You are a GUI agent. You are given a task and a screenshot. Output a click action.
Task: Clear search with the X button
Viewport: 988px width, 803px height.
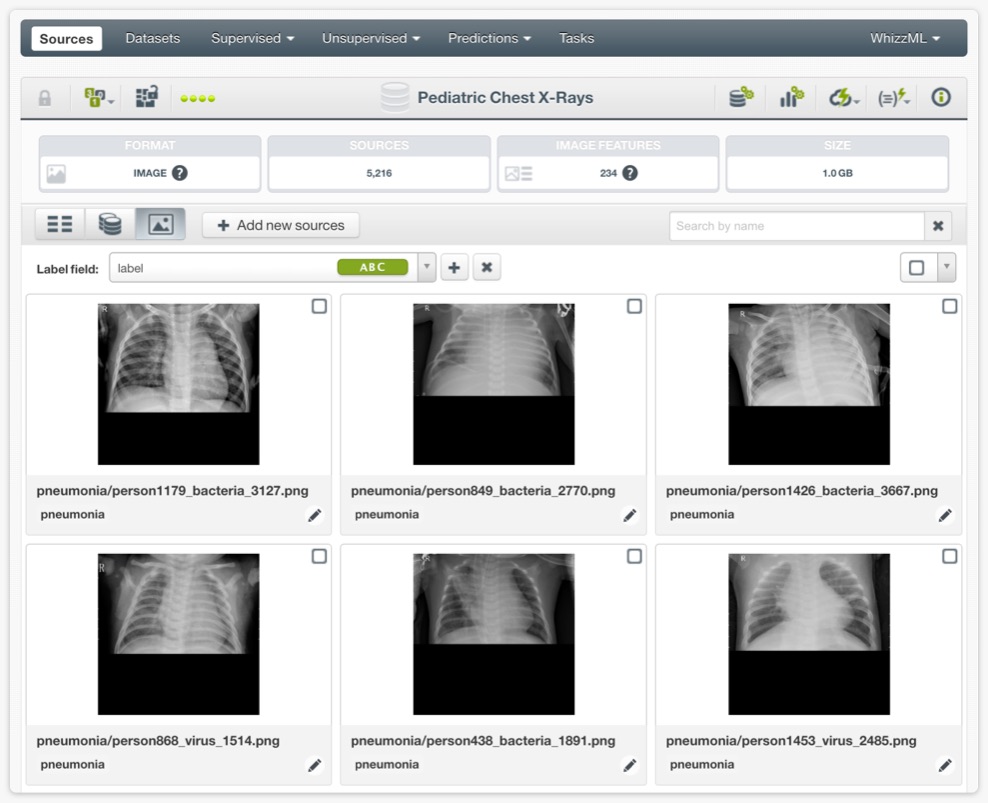click(x=938, y=226)
